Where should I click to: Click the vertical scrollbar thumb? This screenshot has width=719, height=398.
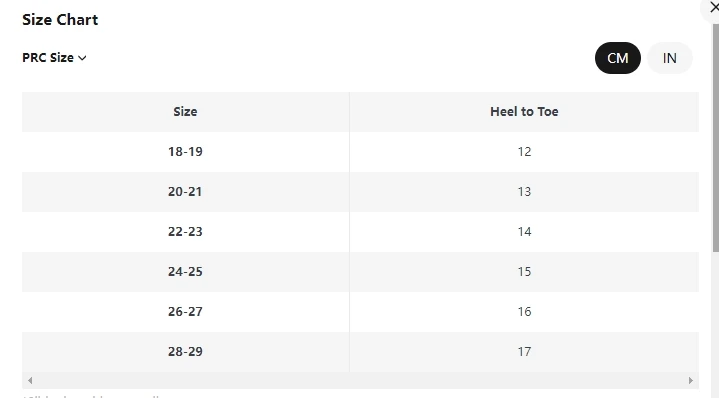715,138
